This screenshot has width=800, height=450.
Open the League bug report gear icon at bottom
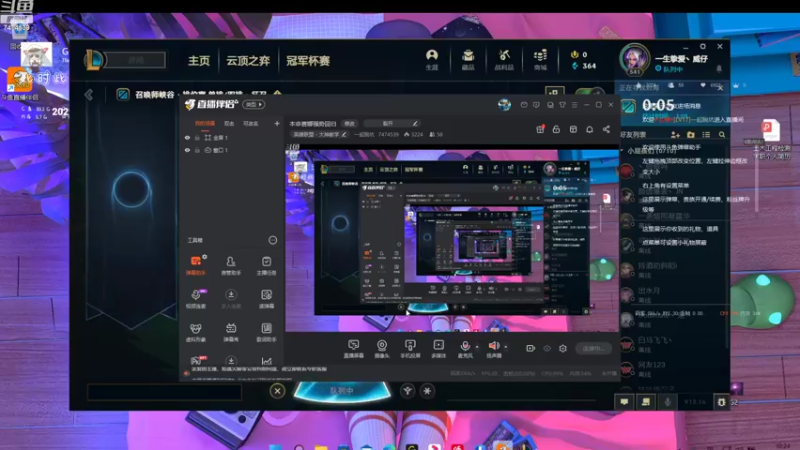(x=721, y=402)
